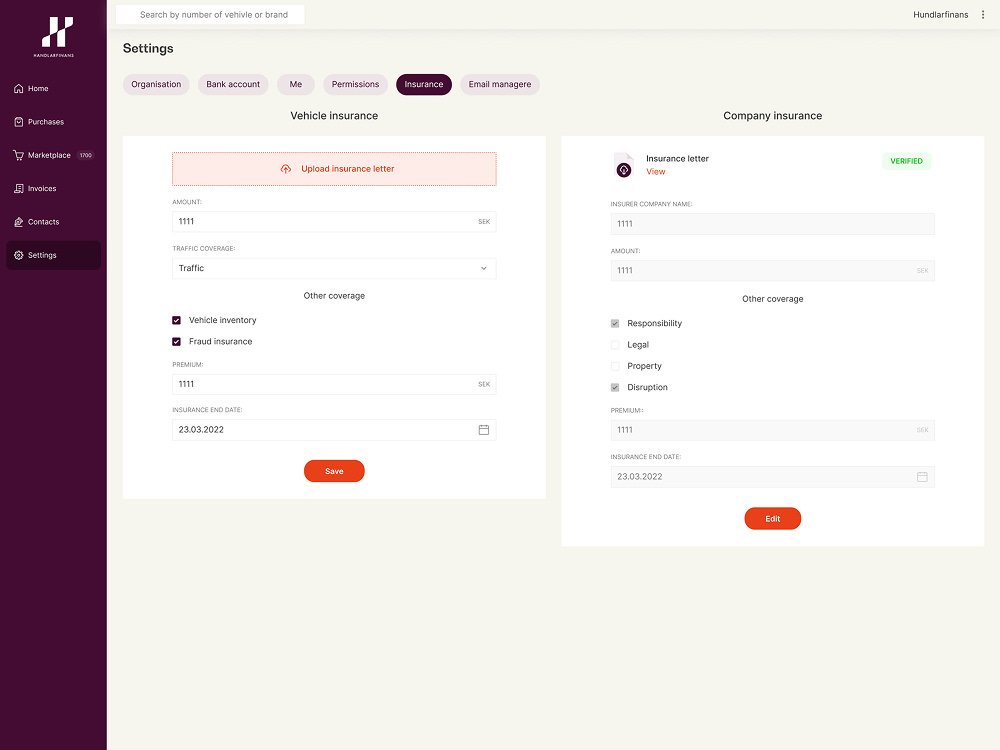Click the Invoices document icon
The image size is (1000, 750).
click(x=18, y=188)
